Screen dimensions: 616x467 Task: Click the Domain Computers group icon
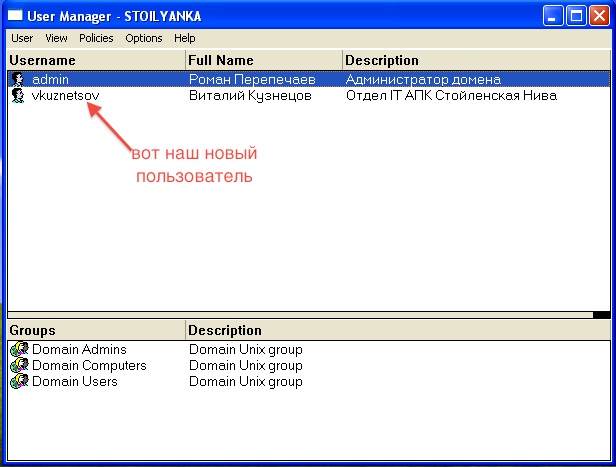(18, 366)
